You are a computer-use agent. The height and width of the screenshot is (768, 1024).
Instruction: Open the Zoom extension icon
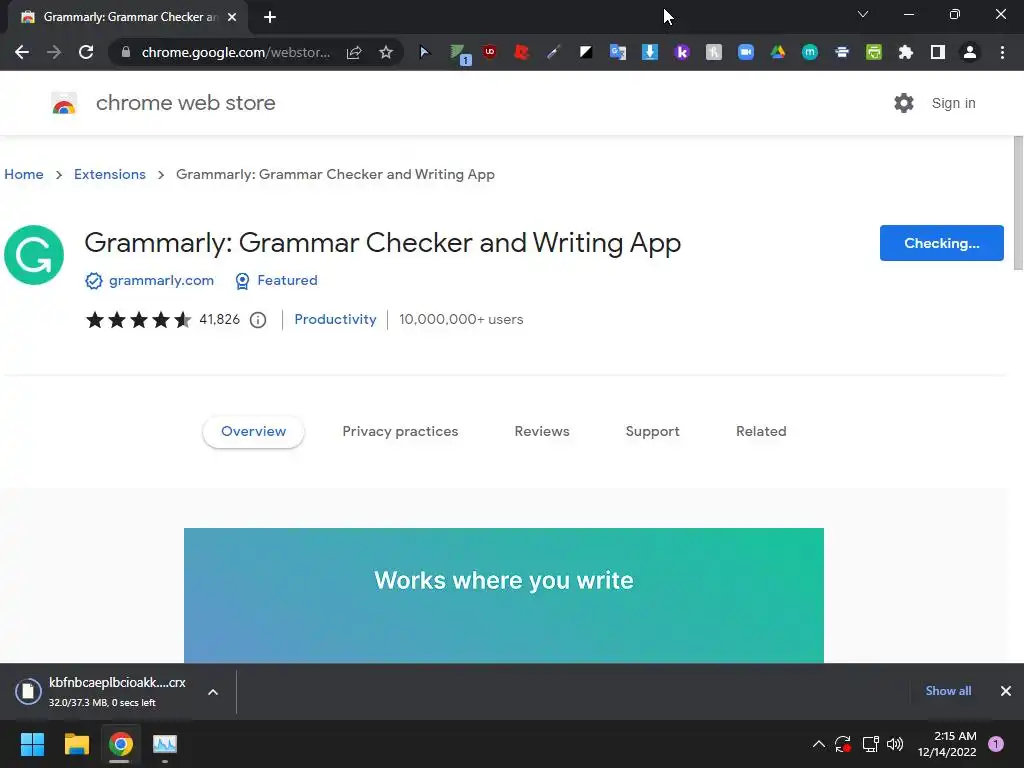point(746,52)
